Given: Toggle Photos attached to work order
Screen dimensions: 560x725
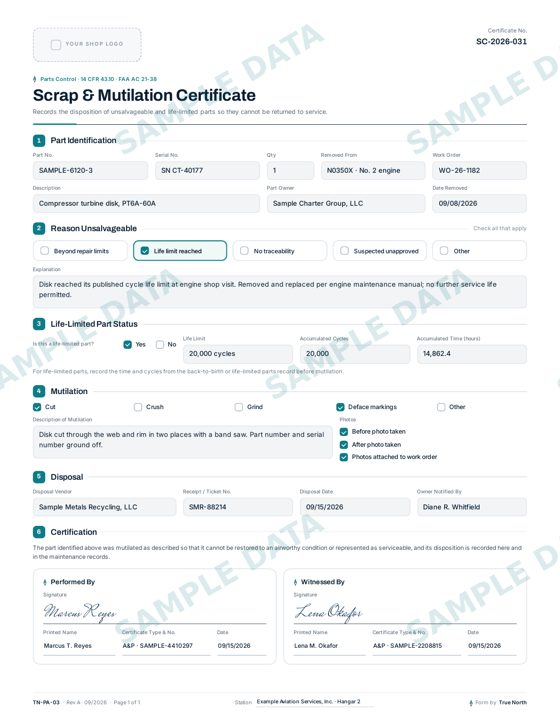Looking at the screenshot, I should tap(344, 457).
